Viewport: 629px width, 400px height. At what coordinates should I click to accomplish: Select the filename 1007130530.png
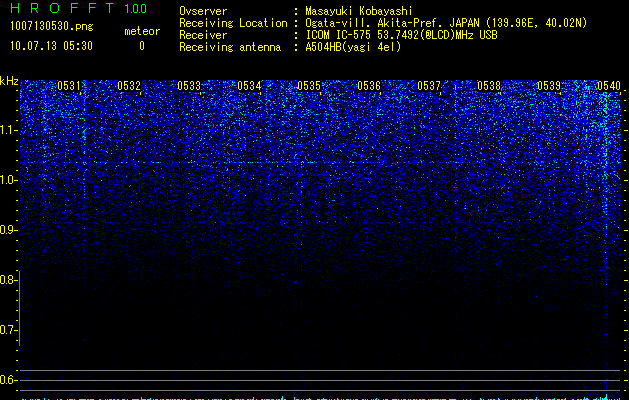click(52, 26)
